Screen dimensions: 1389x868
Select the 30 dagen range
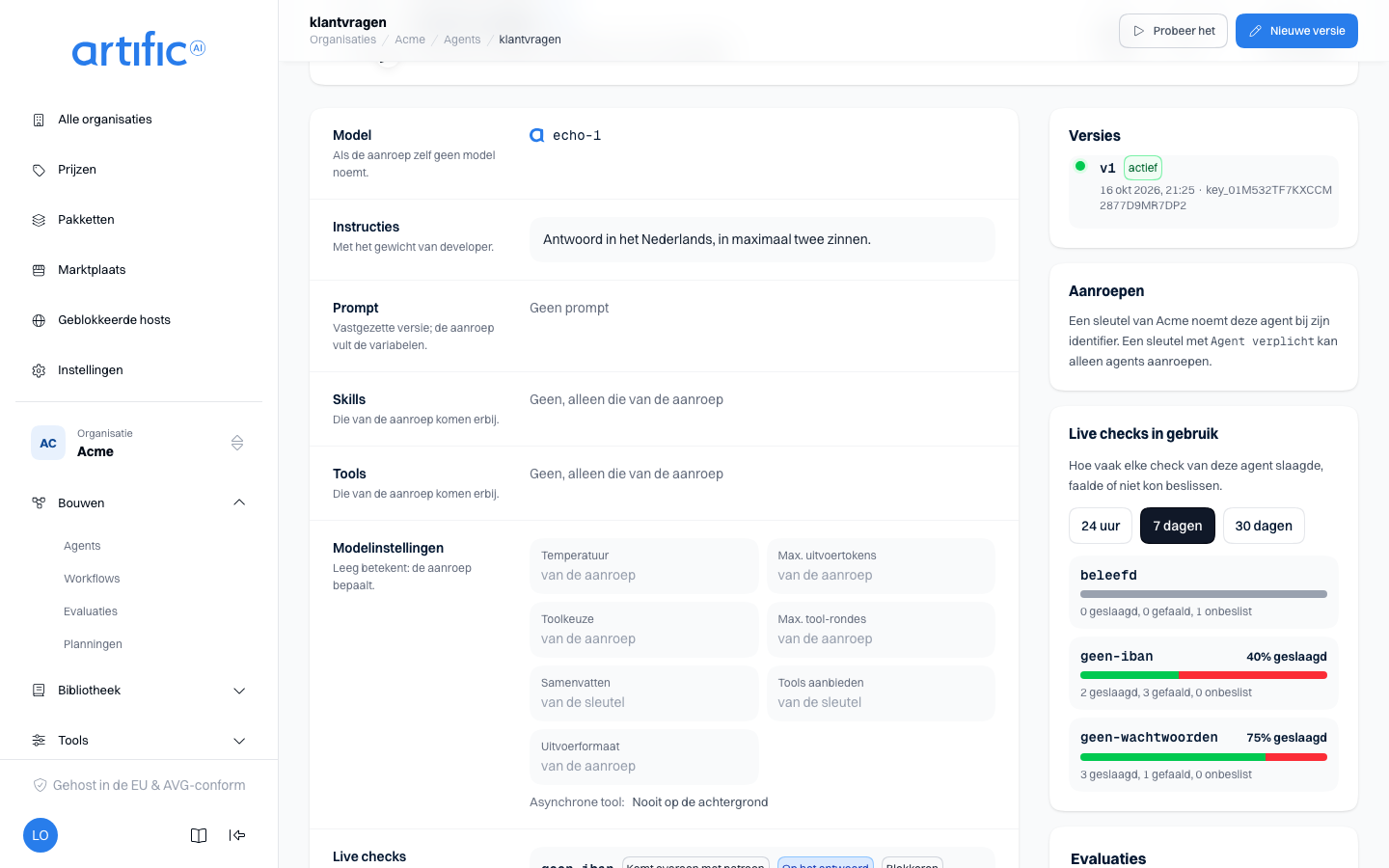click(x=1264, y=526)
